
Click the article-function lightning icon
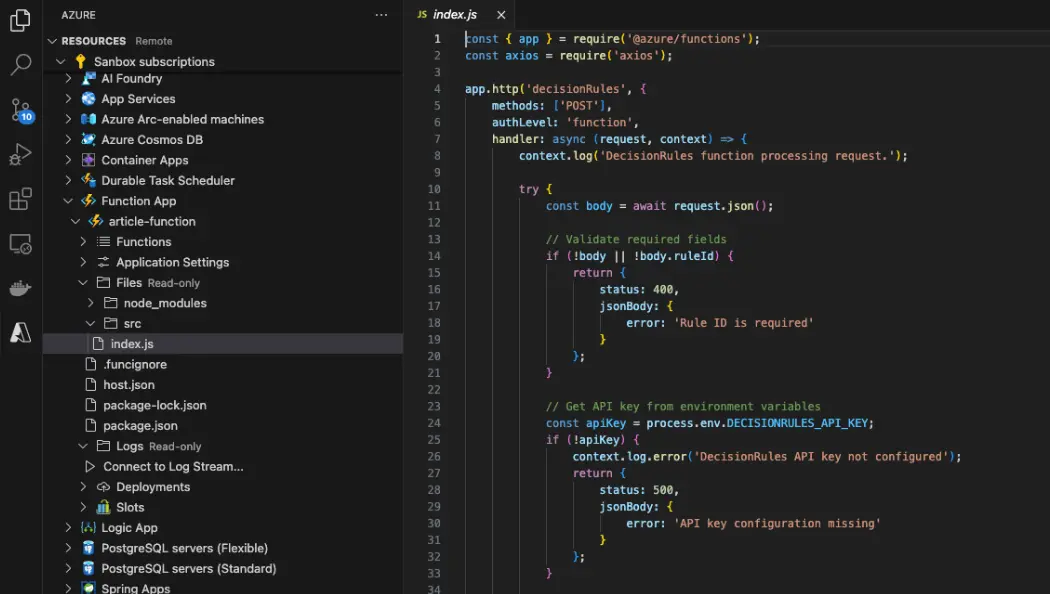[x=96, y=221]
